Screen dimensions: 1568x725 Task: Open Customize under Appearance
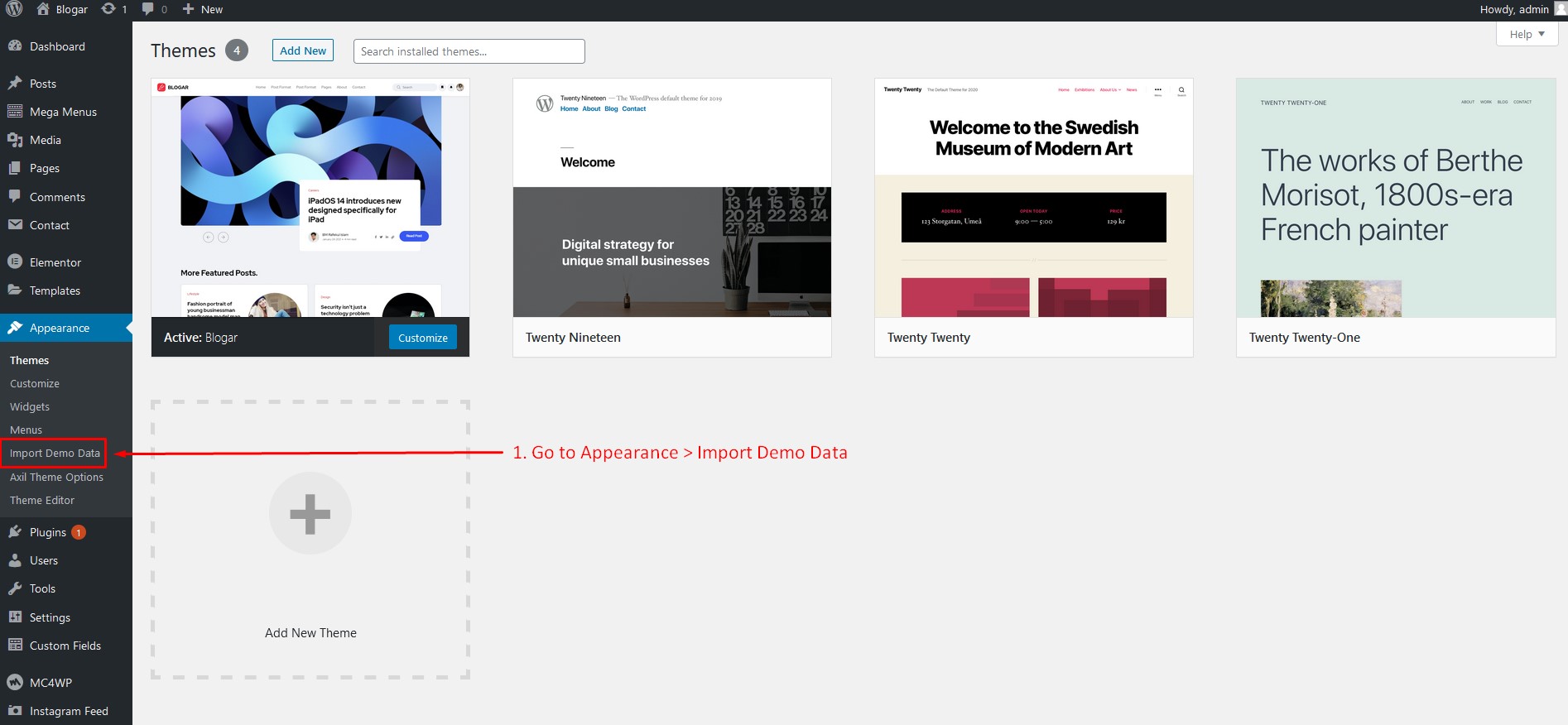(35, 383)
